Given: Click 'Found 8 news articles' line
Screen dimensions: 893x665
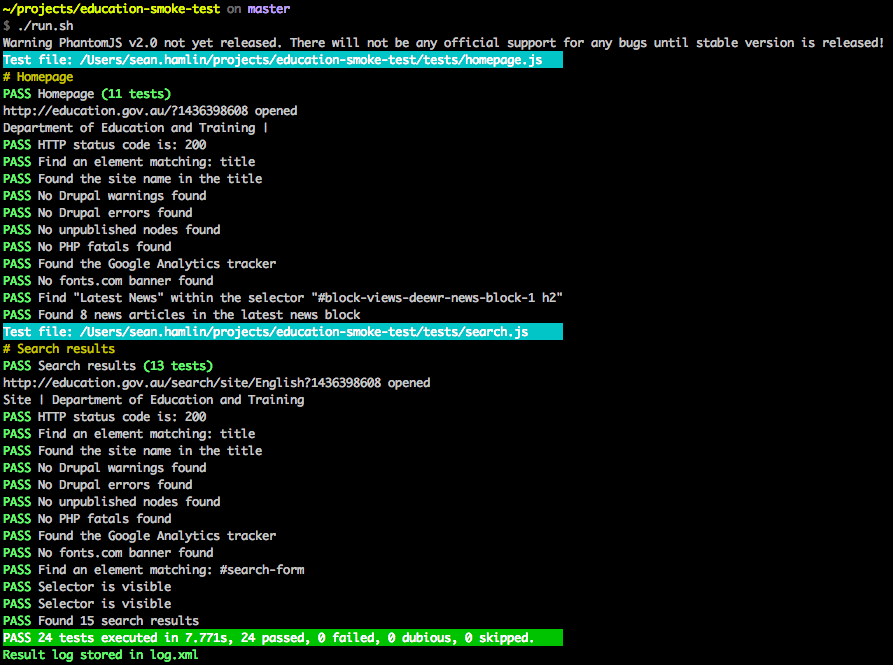Looking at the screenshot, I should pos(182,315).
